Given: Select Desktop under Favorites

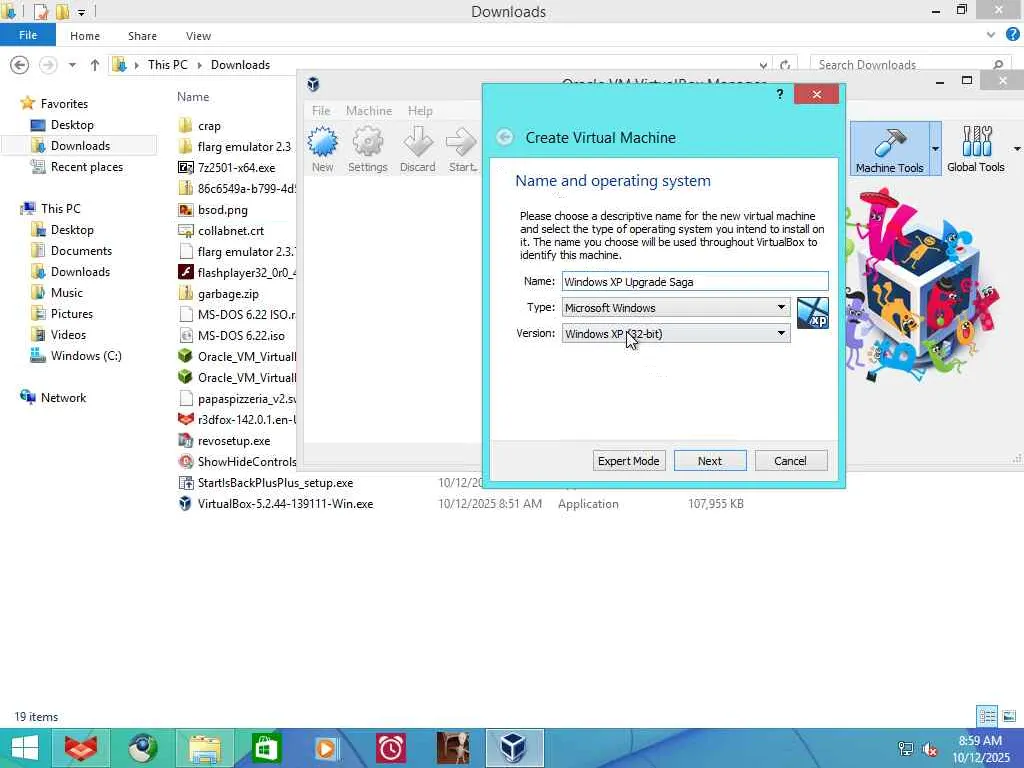Looking at the screenshot, I should coord(72,125).
